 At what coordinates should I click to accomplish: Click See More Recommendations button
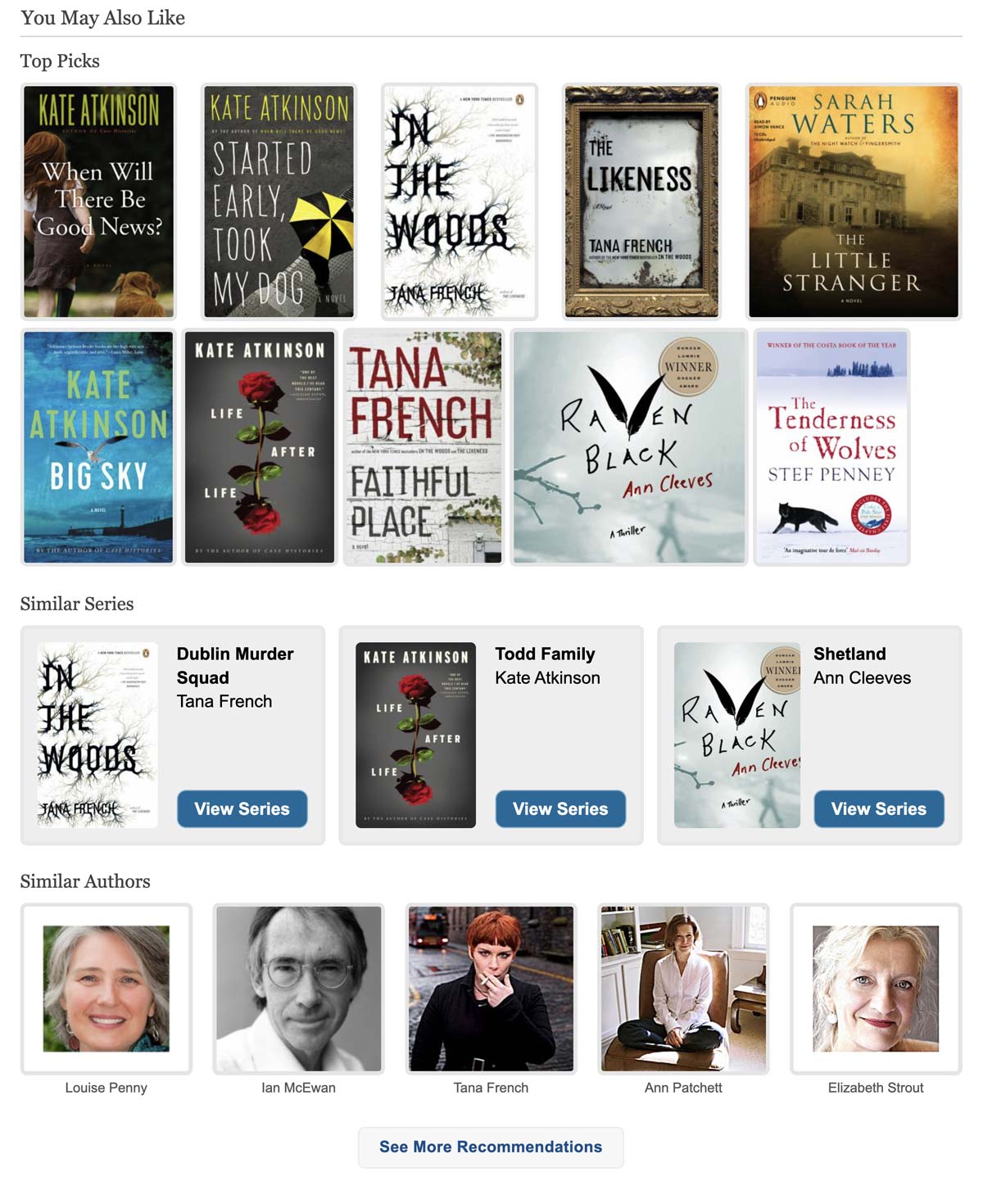pos(491,1147)
